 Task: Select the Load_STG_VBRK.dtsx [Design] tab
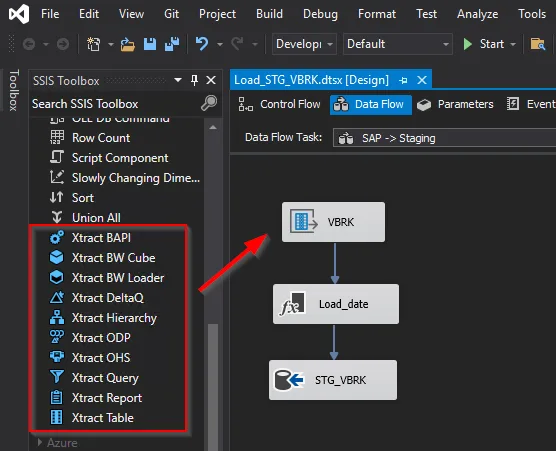point(311,80)
